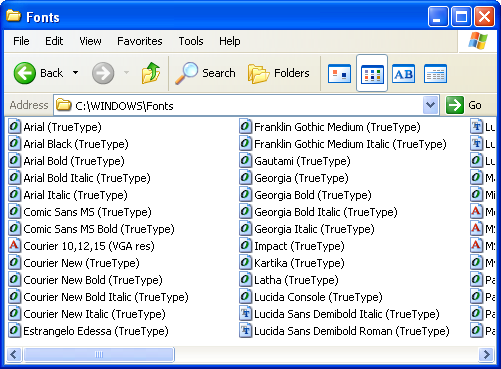Open the Help menu

point(230,41)
